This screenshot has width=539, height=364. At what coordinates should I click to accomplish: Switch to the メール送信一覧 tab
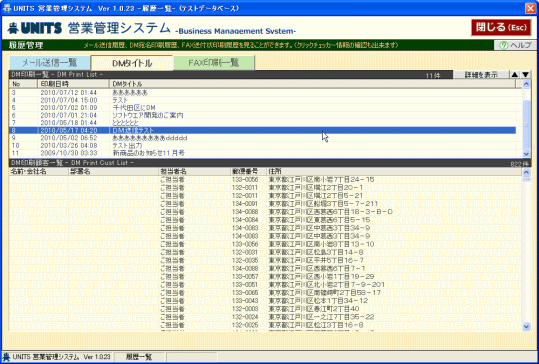pos(50,63)
